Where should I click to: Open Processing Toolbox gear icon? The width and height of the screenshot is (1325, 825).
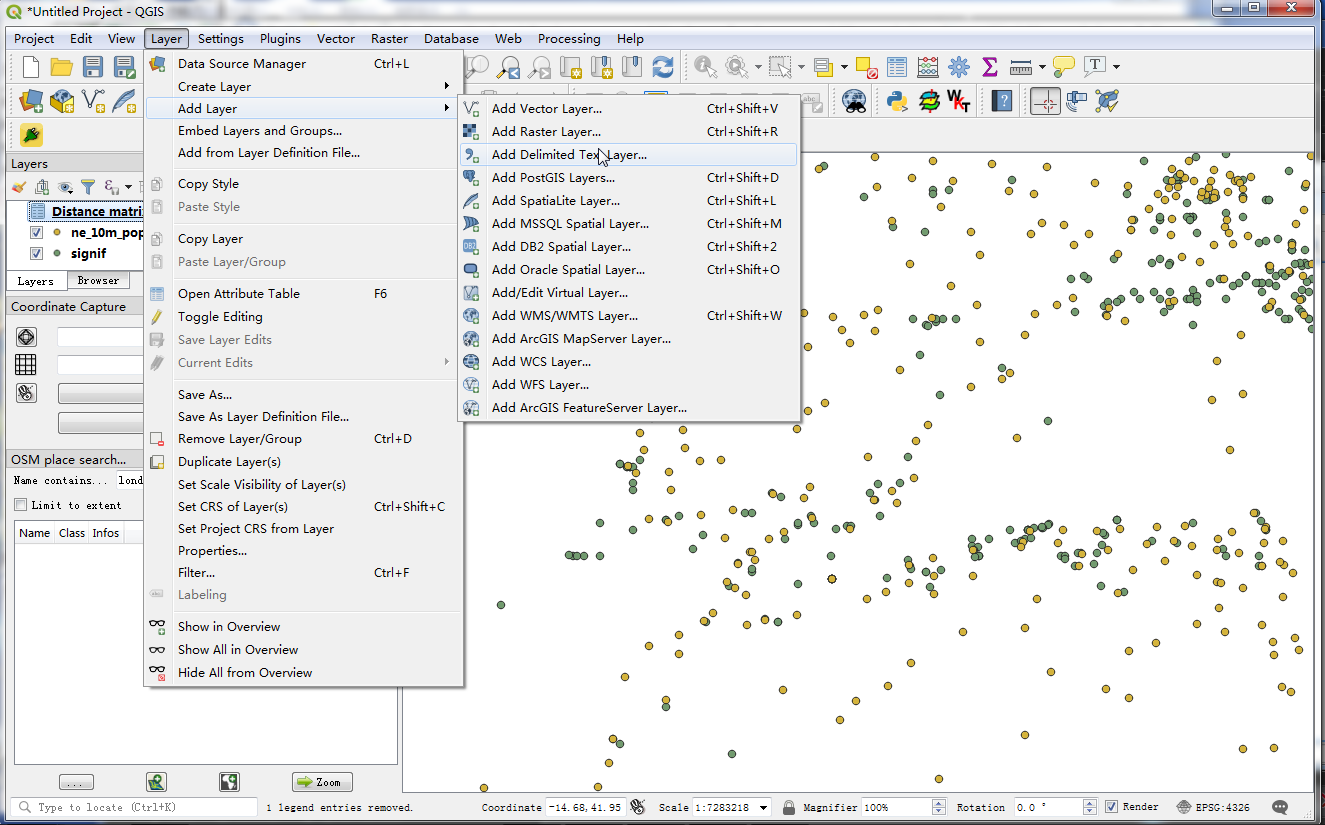tap(959, 67)
